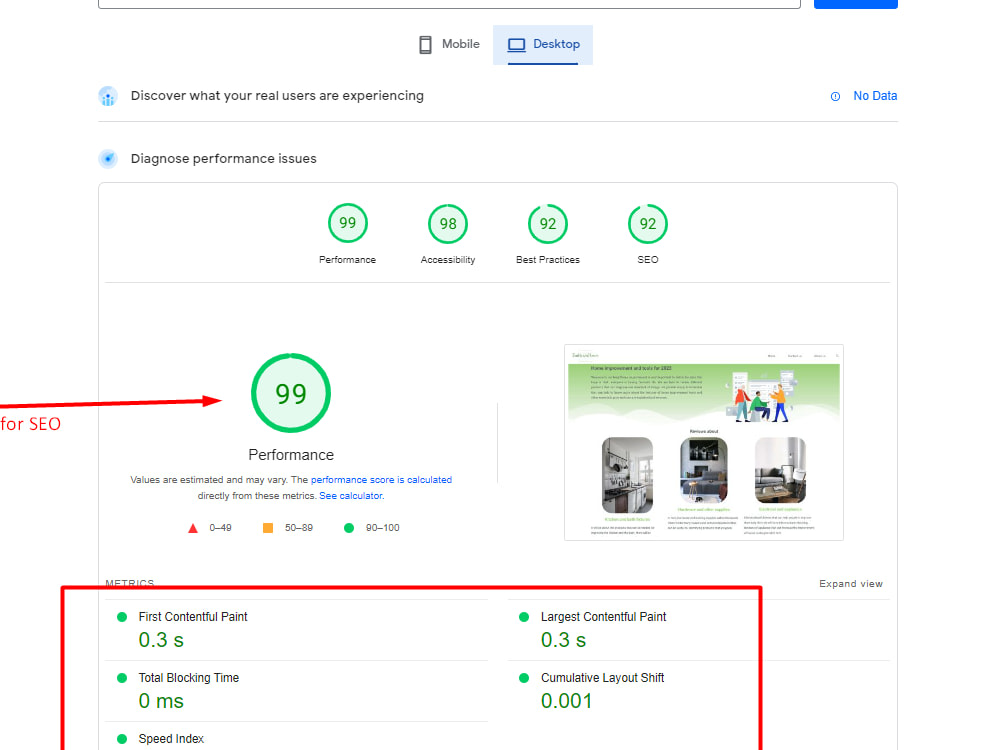
Task: Click green dot beside First Contentful Paint
Action: [x=122, y=617]
